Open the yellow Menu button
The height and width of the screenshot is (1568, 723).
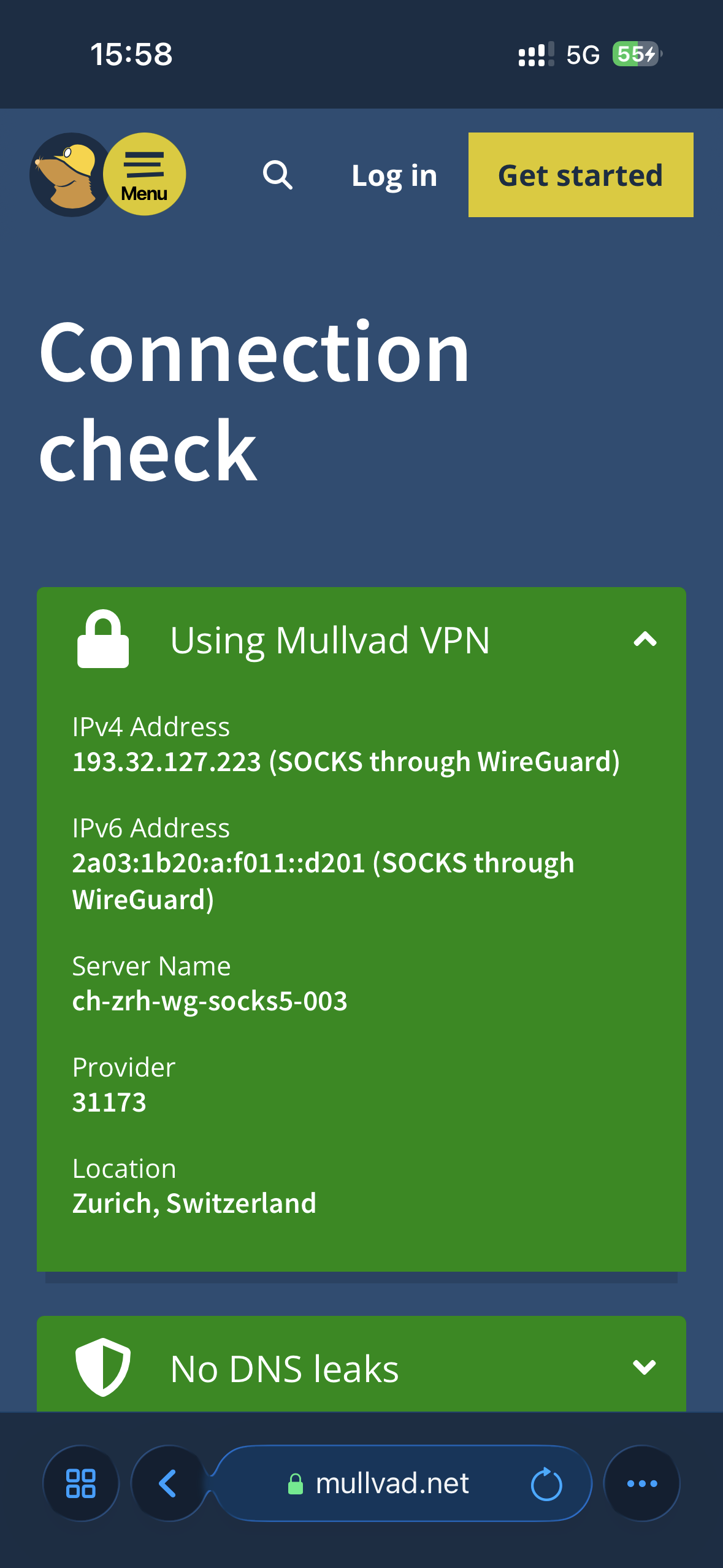point(144,174)
